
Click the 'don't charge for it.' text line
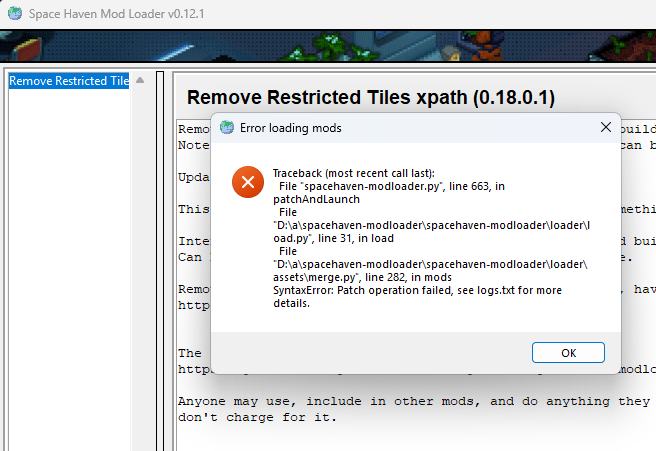click(x=257, y=417)
